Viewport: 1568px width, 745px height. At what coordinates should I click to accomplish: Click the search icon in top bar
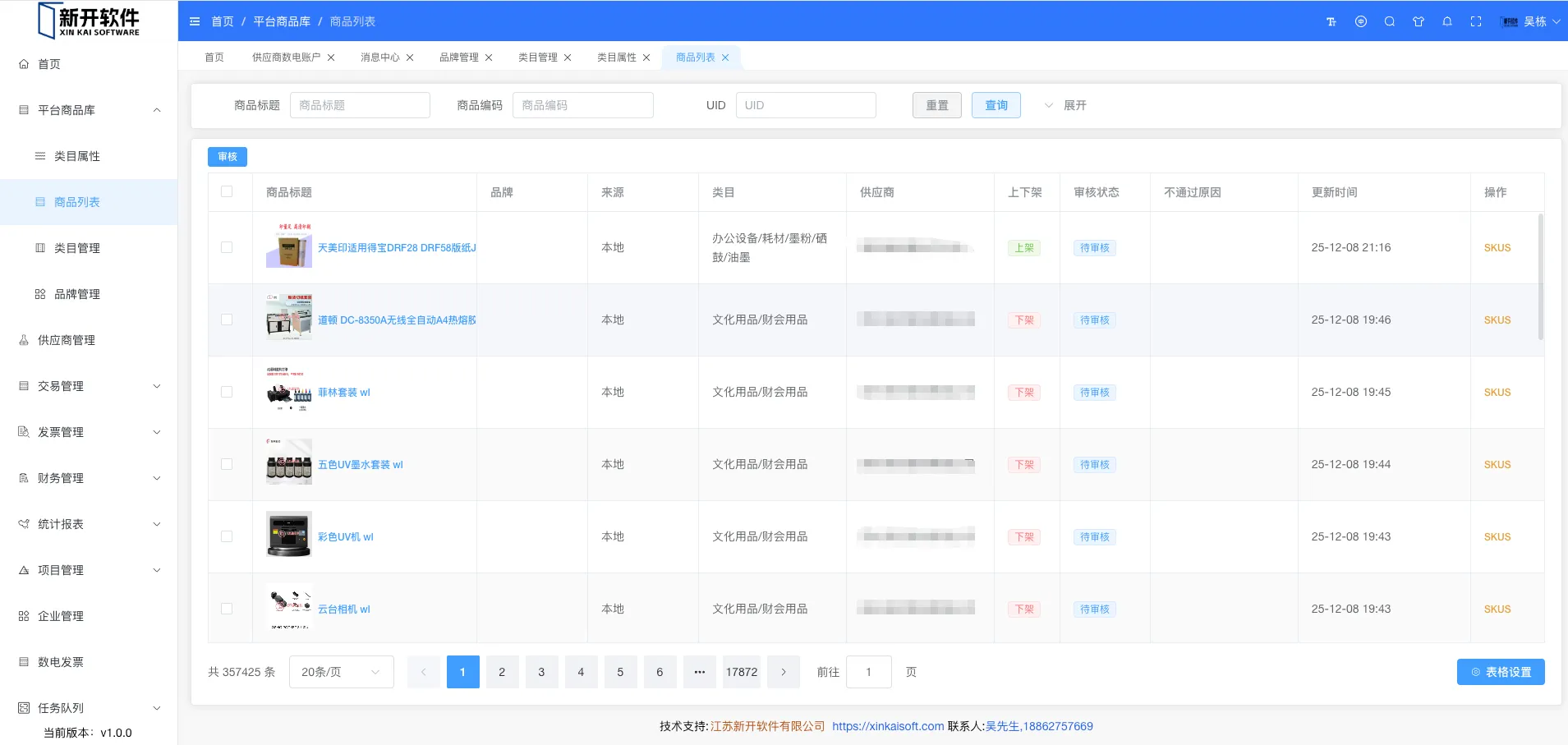coord(1390,21)
